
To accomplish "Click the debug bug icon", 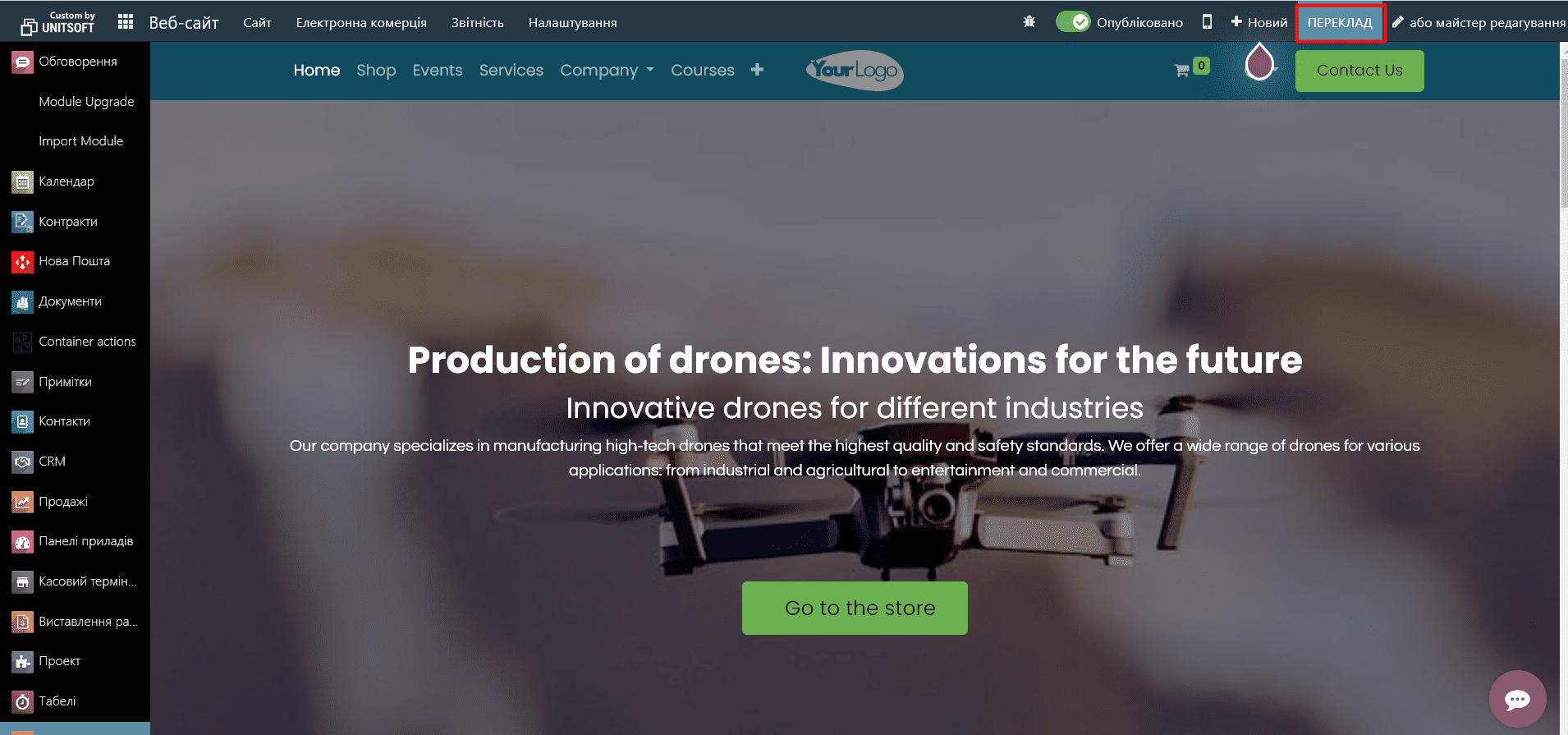I will (x=1029, y=22).
